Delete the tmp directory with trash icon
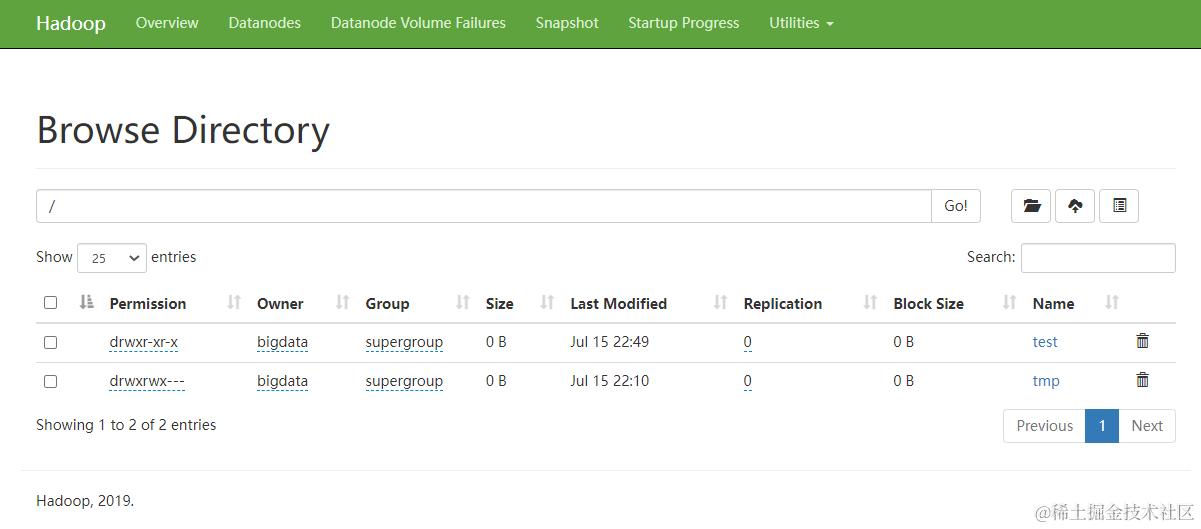 pos(1143,380)
